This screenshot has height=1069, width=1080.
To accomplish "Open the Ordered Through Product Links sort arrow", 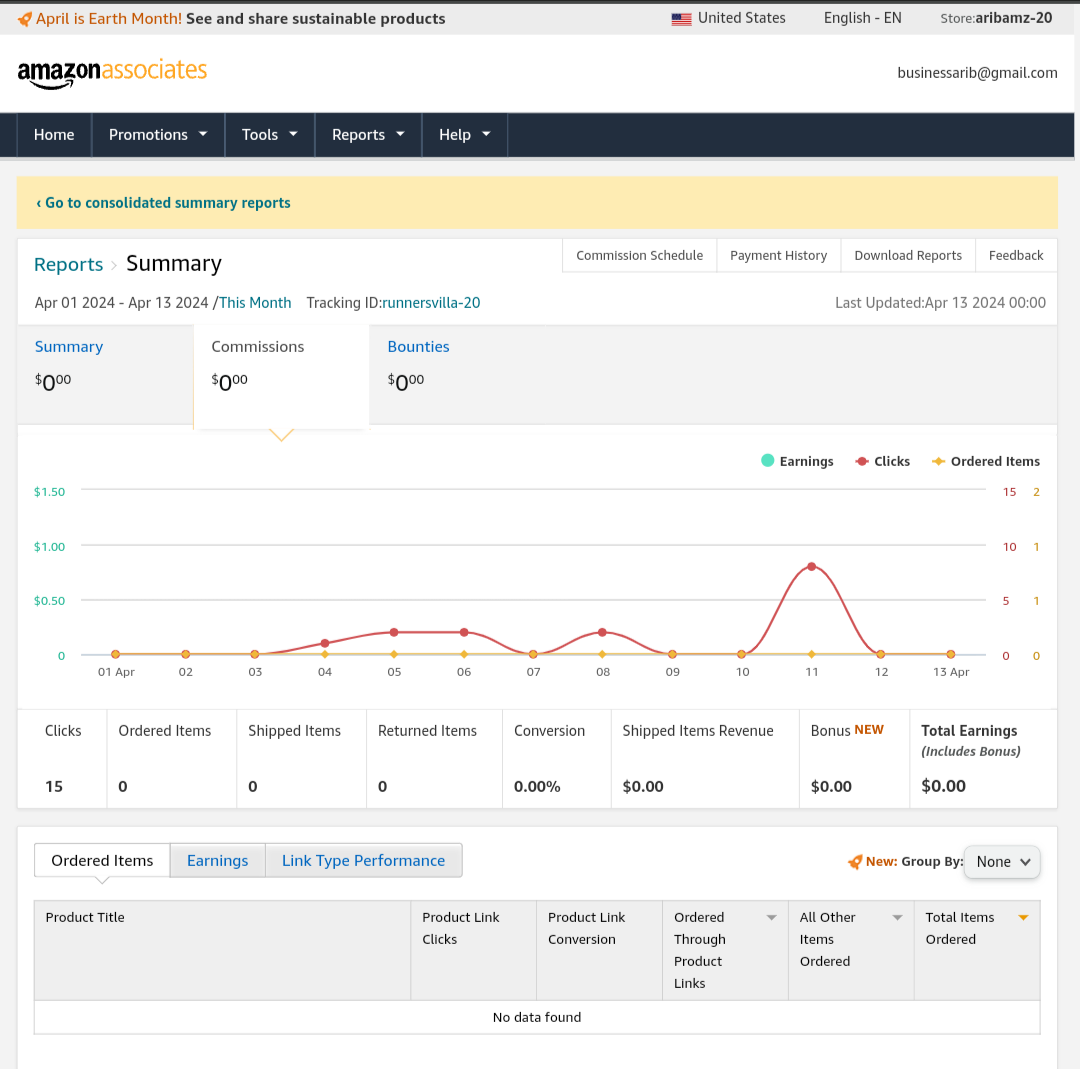I will (771, 917).
